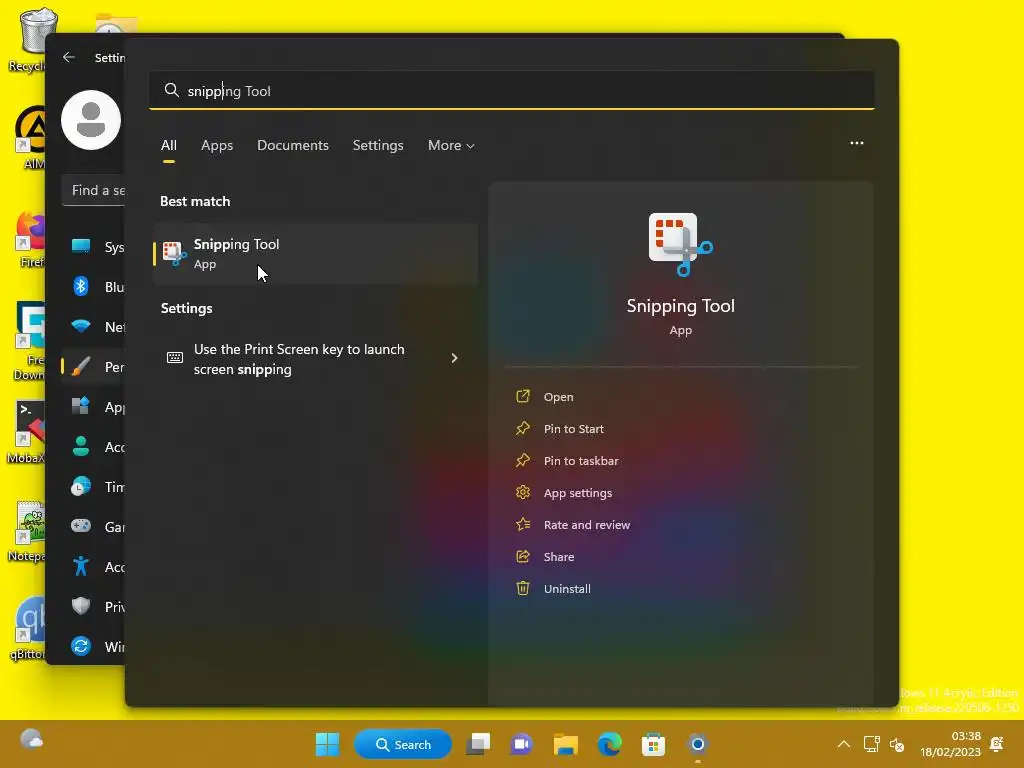Click the pin icon beside Pin to Start
1024x768 pixels.
click(523, 428)
